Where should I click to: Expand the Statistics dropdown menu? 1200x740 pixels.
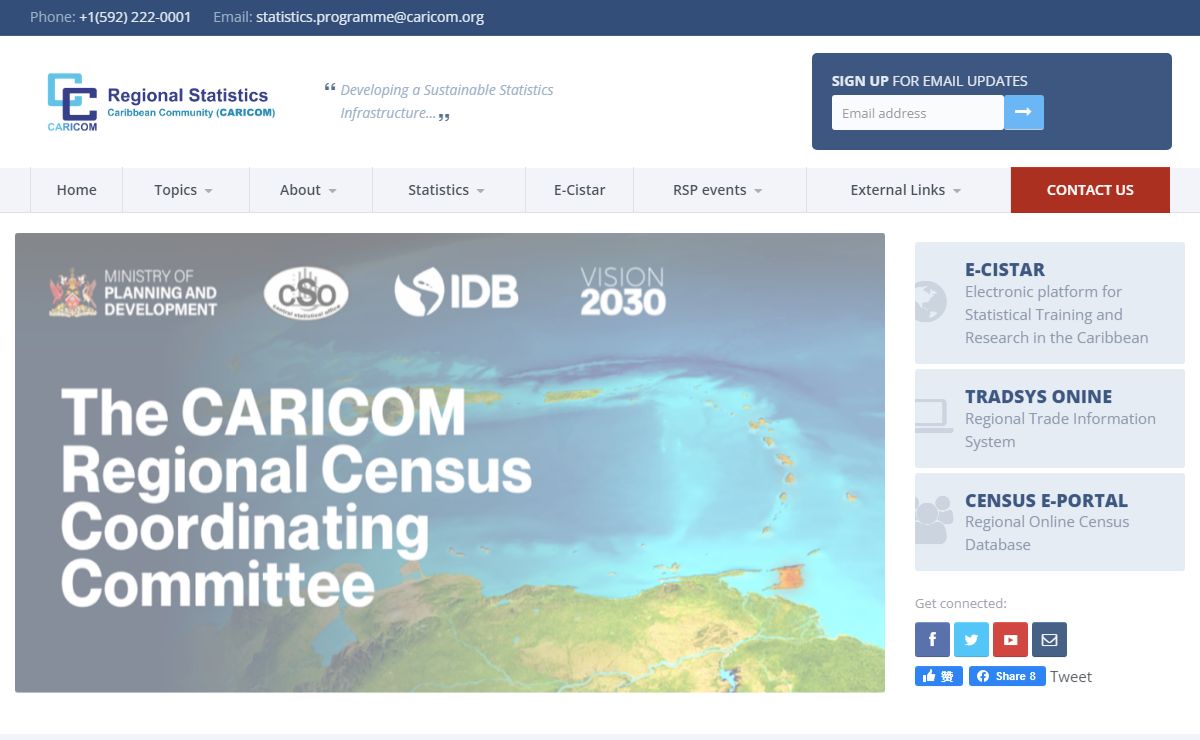[x=448, y=190]
